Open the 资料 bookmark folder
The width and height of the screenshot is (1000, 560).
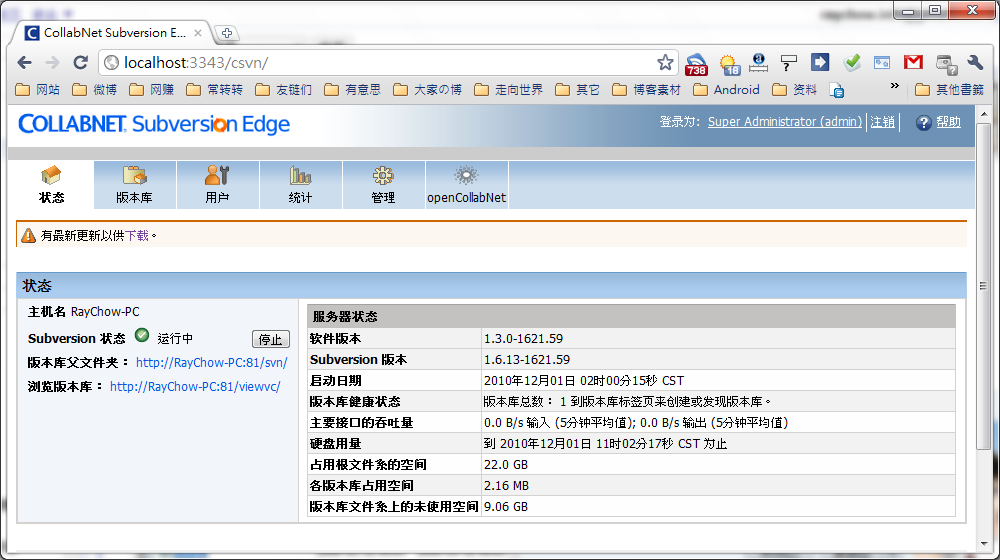click(x=795, y=90)
